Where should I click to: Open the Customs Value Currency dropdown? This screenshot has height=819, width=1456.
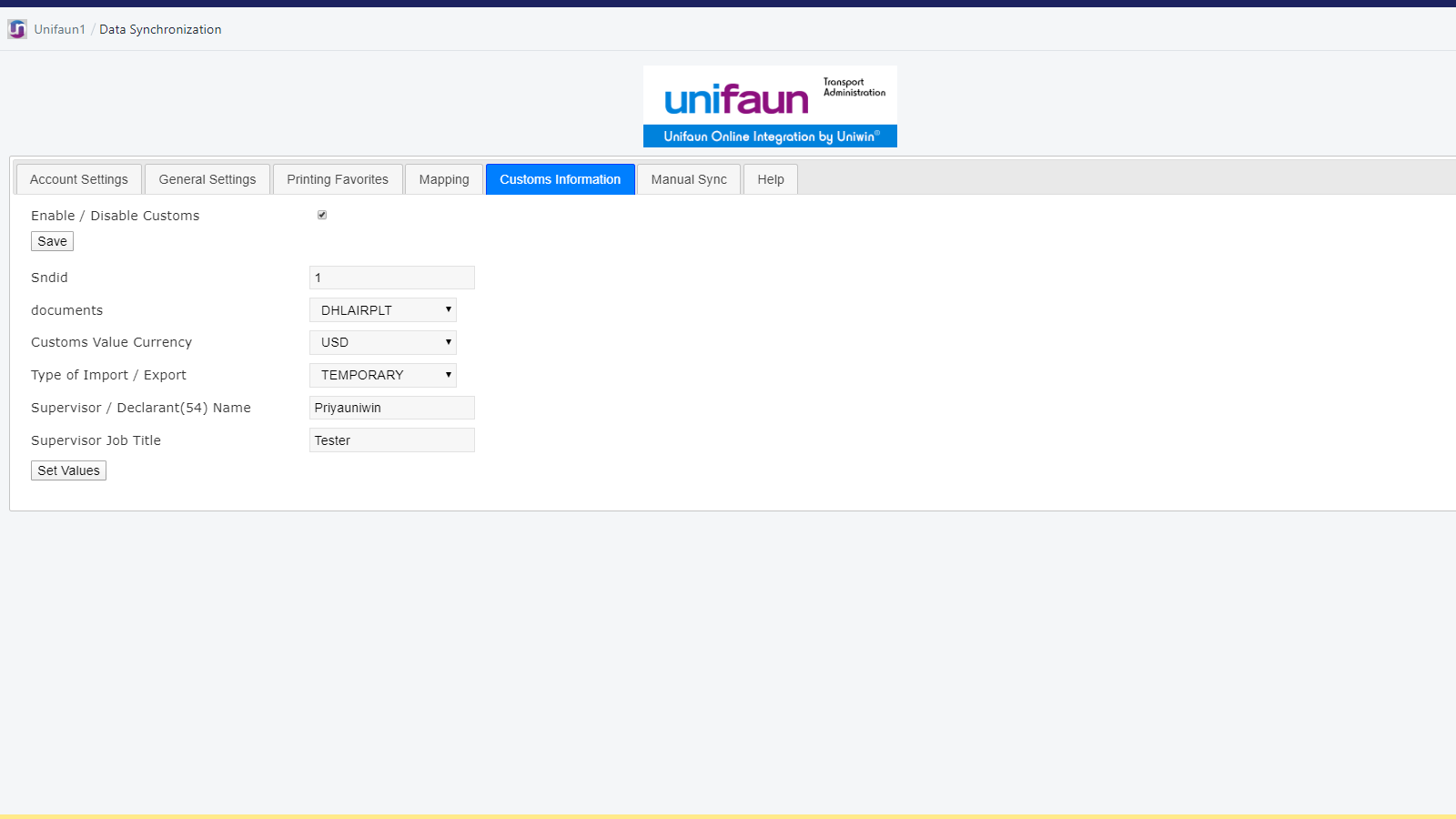383,342
